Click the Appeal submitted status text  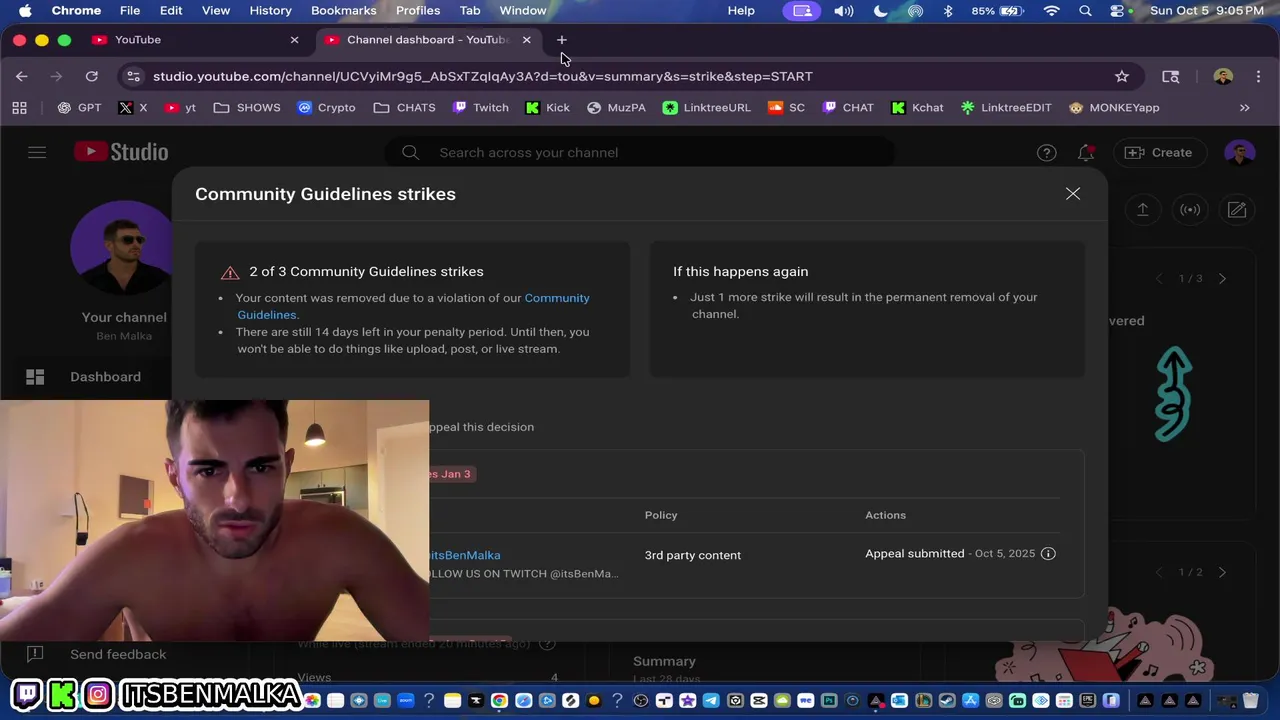[x=915, y=554]
